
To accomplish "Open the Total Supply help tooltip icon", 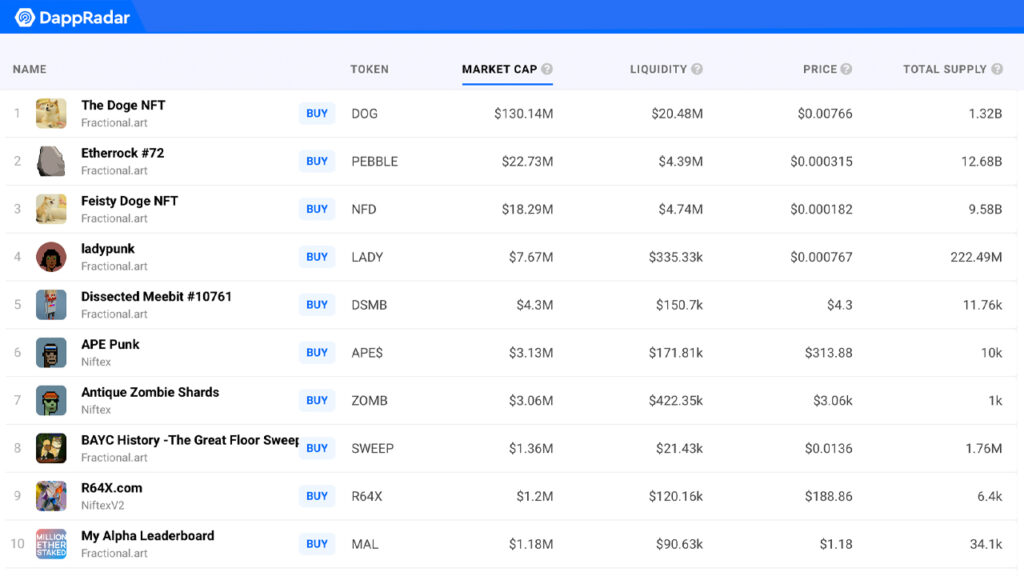I will tap(997, 69).
